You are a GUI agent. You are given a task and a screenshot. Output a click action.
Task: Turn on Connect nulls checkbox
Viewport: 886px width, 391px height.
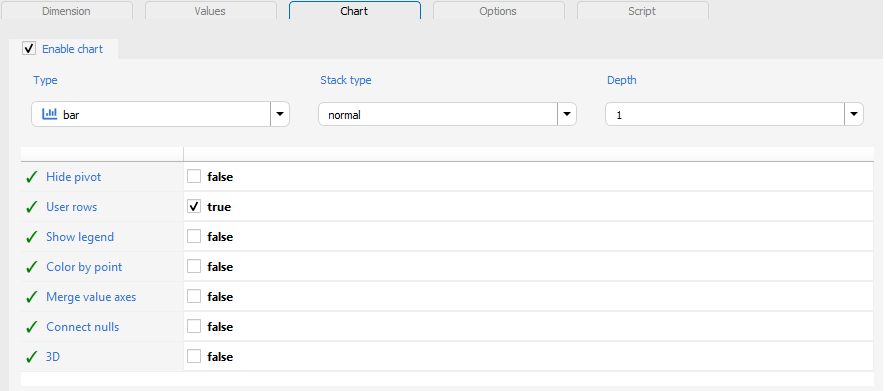[194, 326]
